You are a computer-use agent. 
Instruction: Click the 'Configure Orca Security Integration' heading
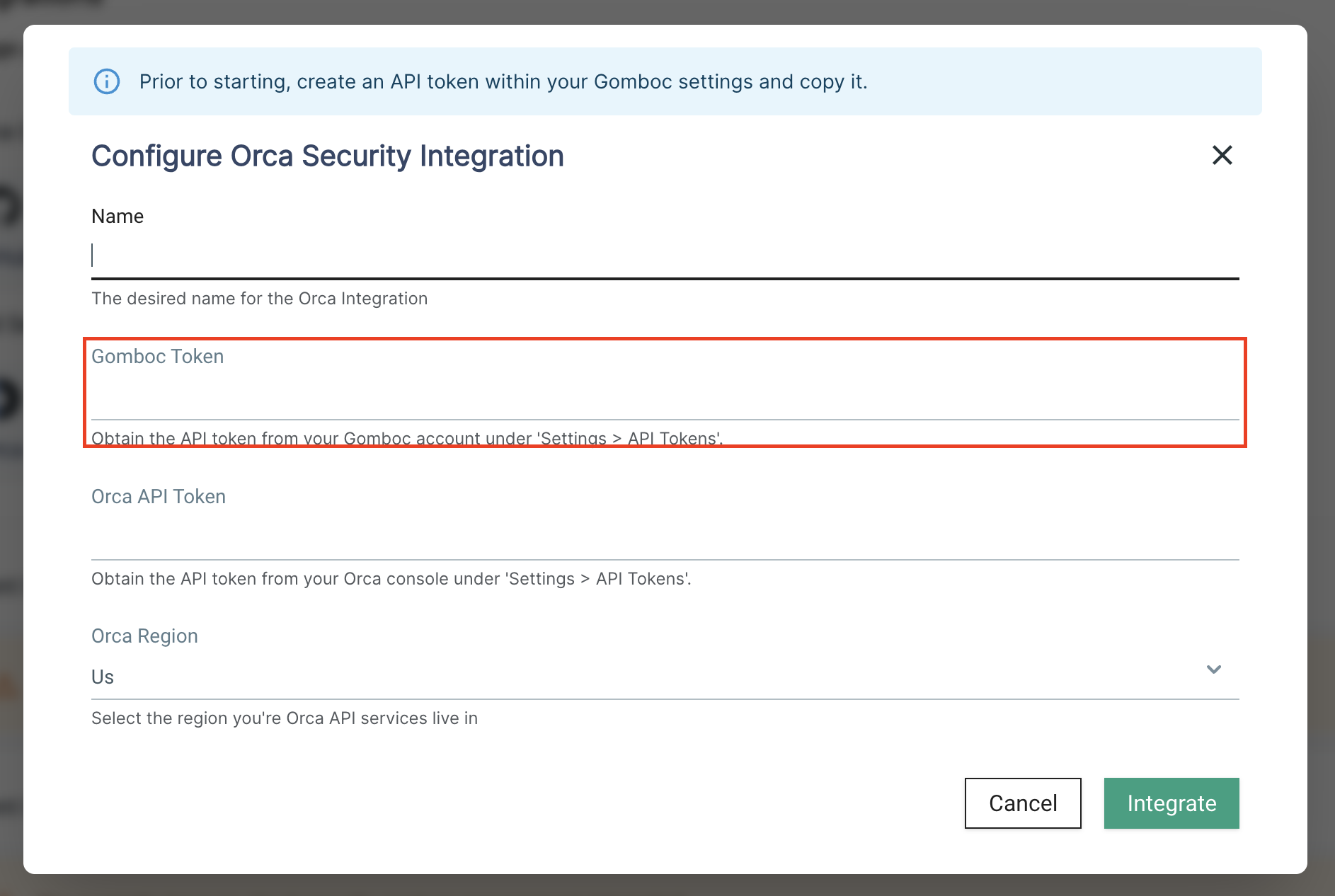(x=328, y=156)
